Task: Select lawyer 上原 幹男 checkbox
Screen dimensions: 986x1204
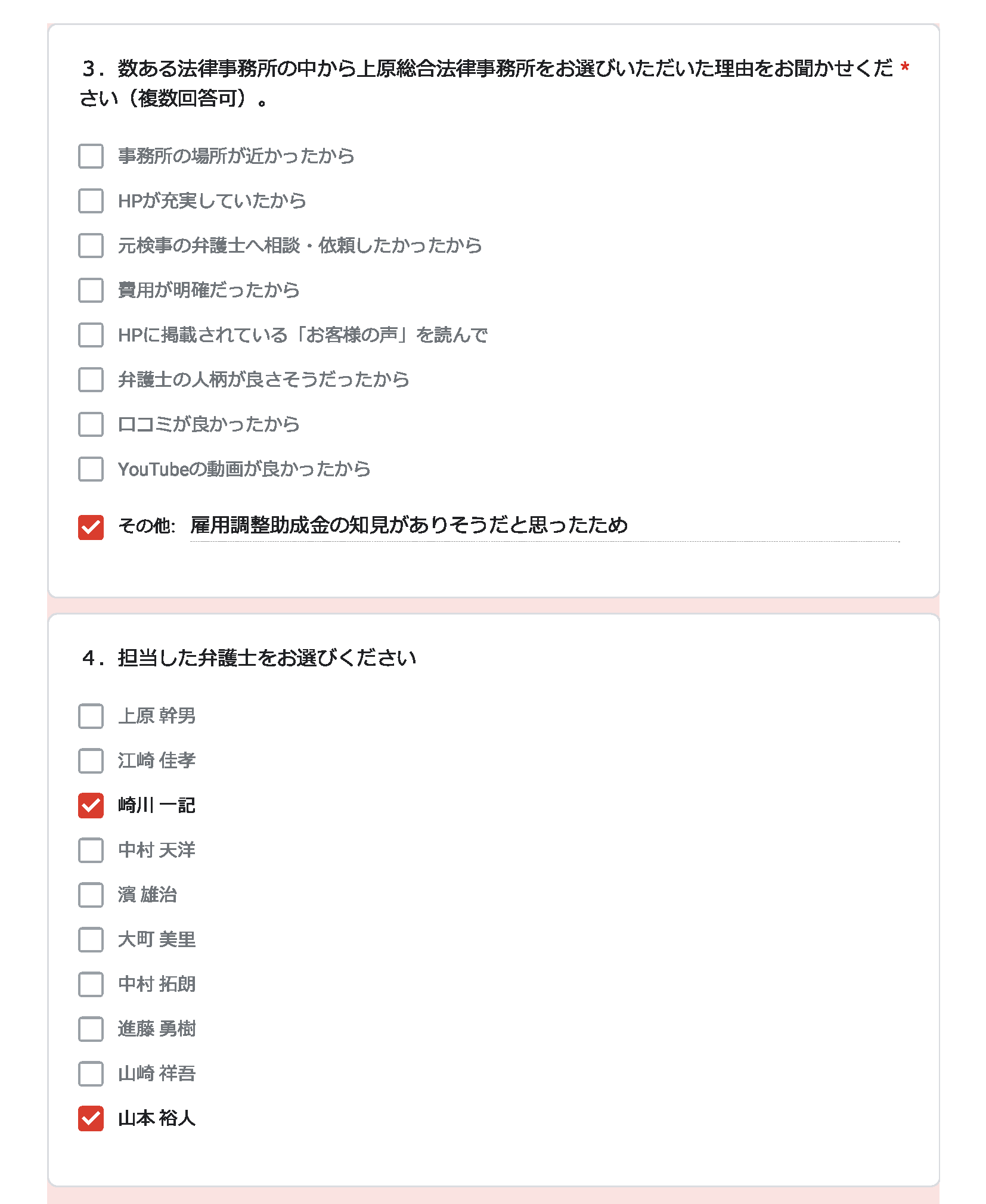Action: coord(91,716)
